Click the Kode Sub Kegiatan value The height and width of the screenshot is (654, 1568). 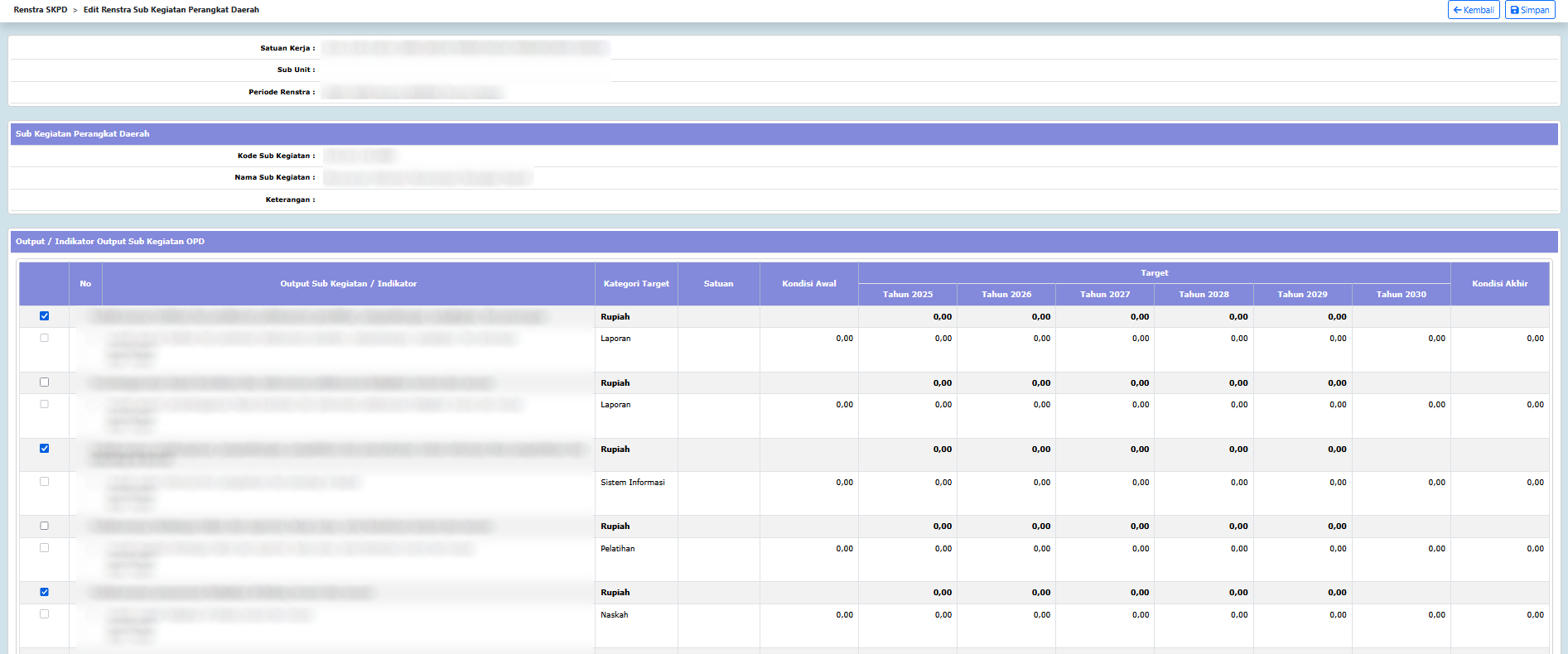coord(360,156)
